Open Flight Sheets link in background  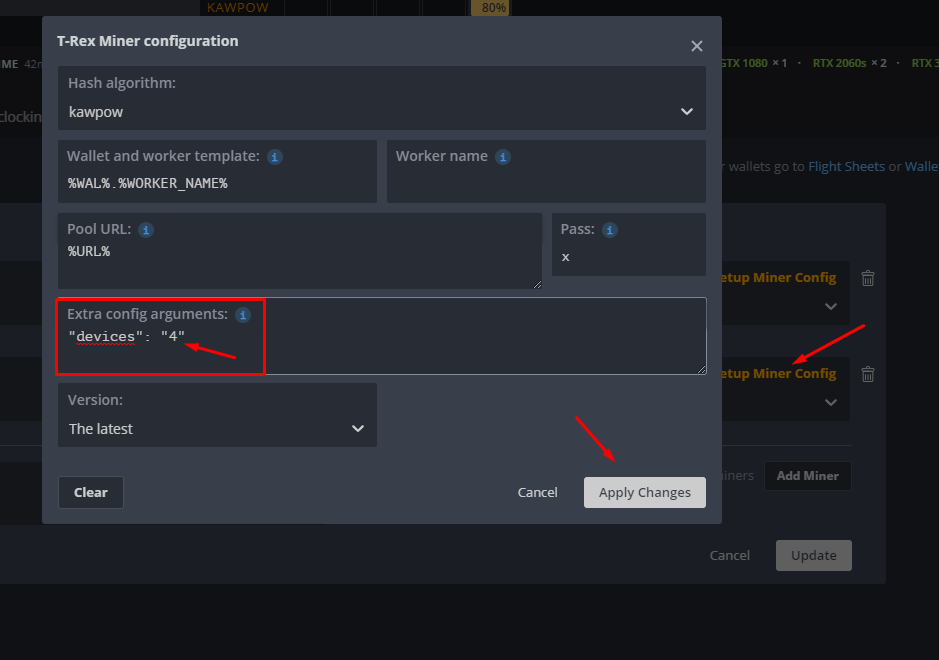pos(846,166)
